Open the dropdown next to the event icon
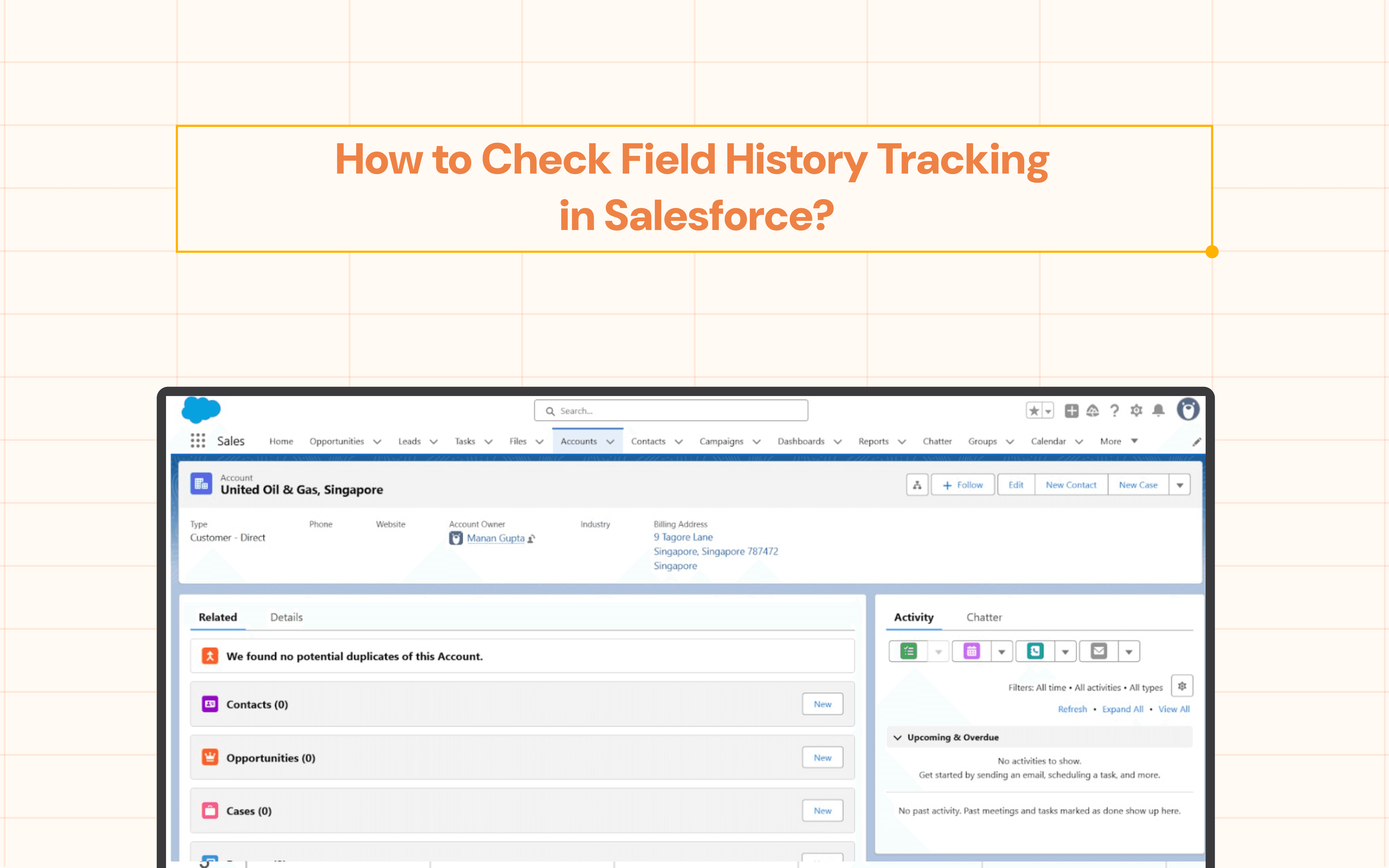 tap(1002, 652)
